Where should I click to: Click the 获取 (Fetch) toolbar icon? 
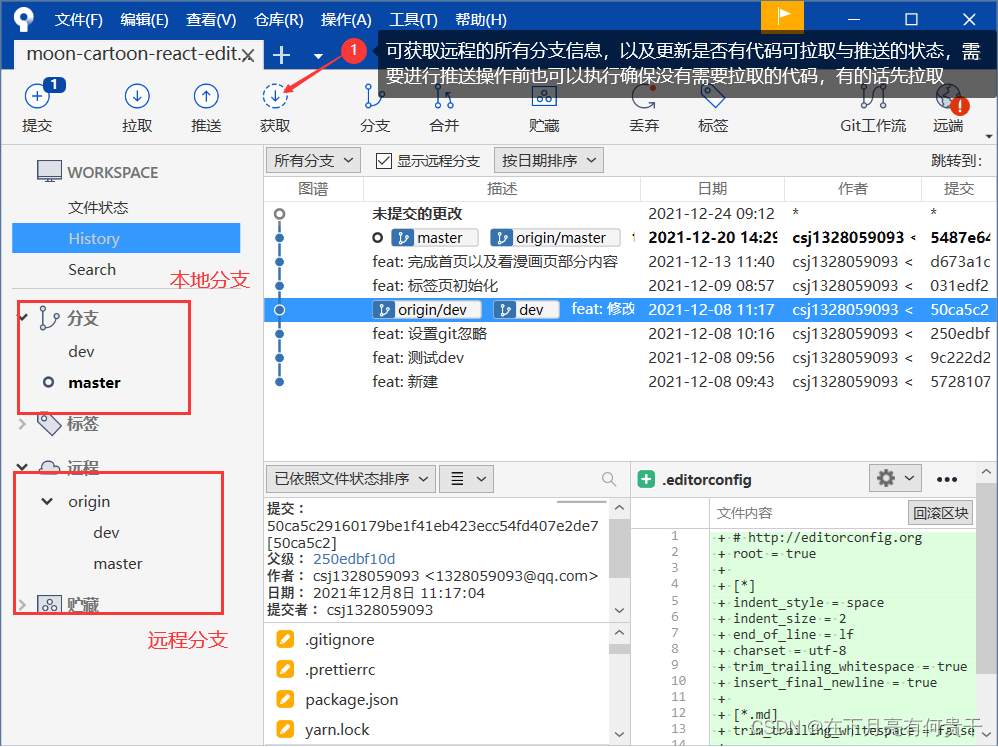(275, 97)
